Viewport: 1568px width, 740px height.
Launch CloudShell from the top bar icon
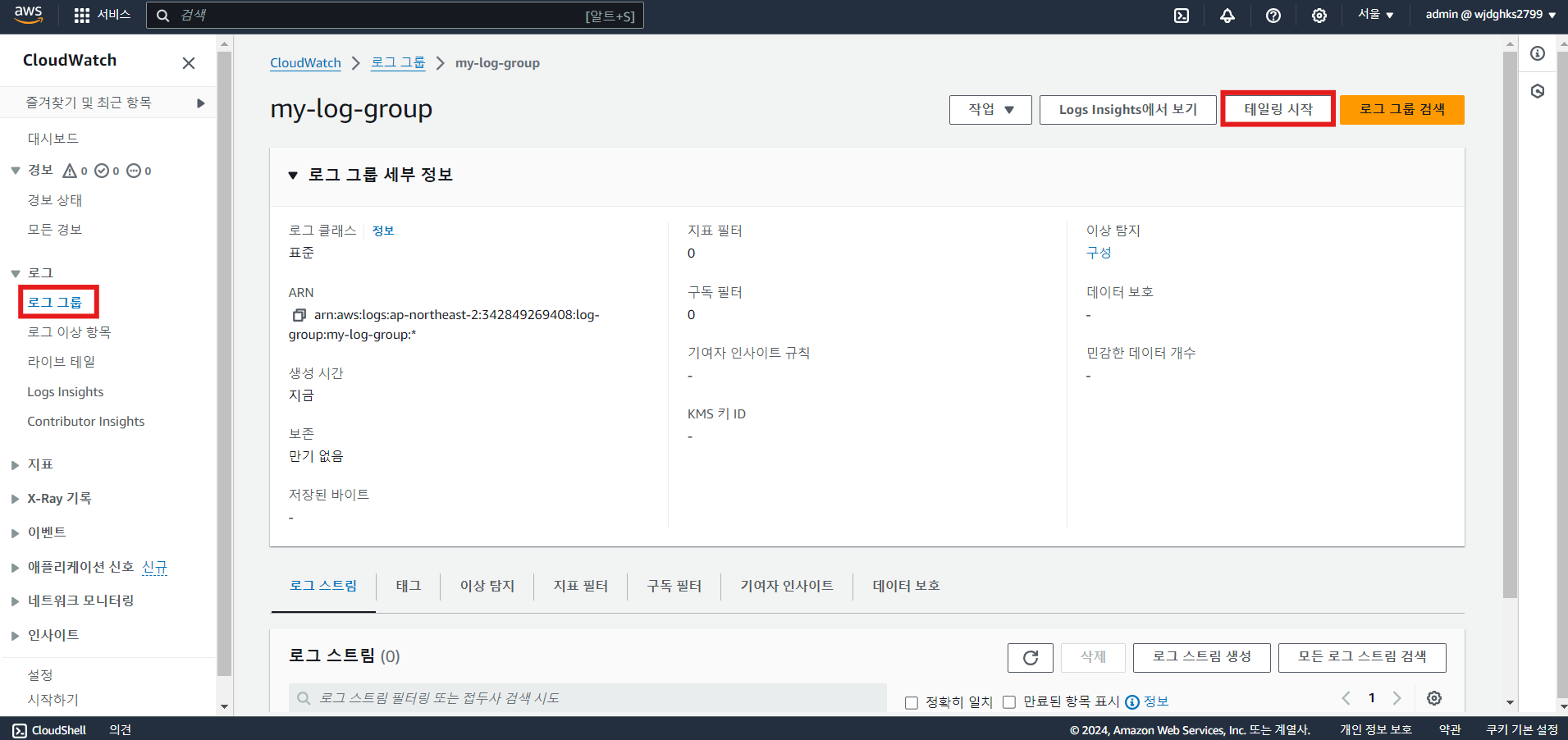1182,16
